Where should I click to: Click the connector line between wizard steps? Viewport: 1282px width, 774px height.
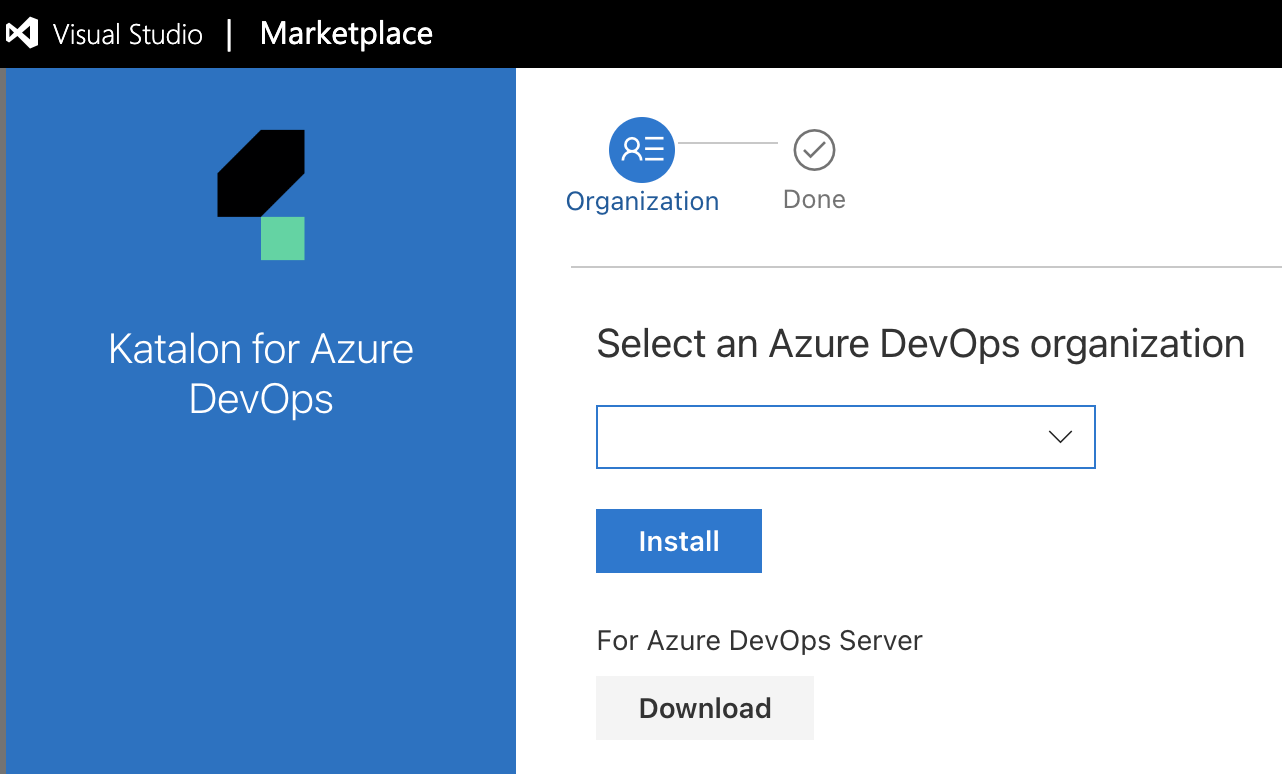coord(727,143)
